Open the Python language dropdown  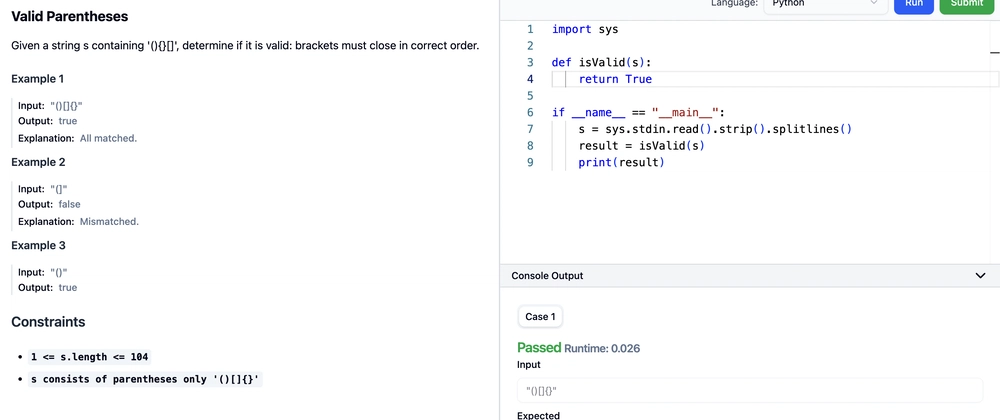826,4
